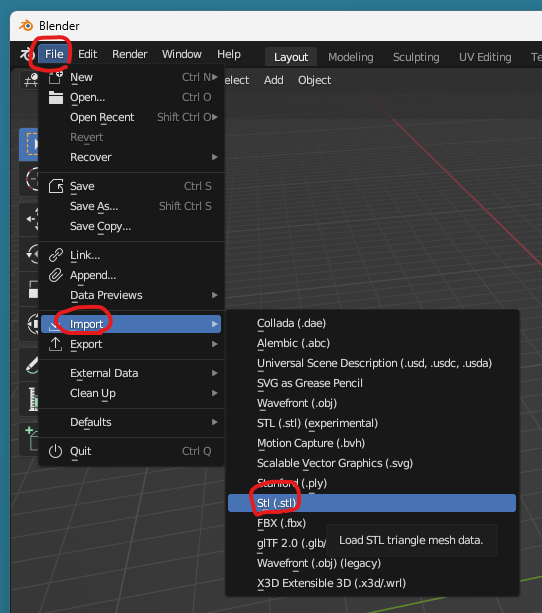Open the Render menu
The image size is (542, 613).
point(129,54)
